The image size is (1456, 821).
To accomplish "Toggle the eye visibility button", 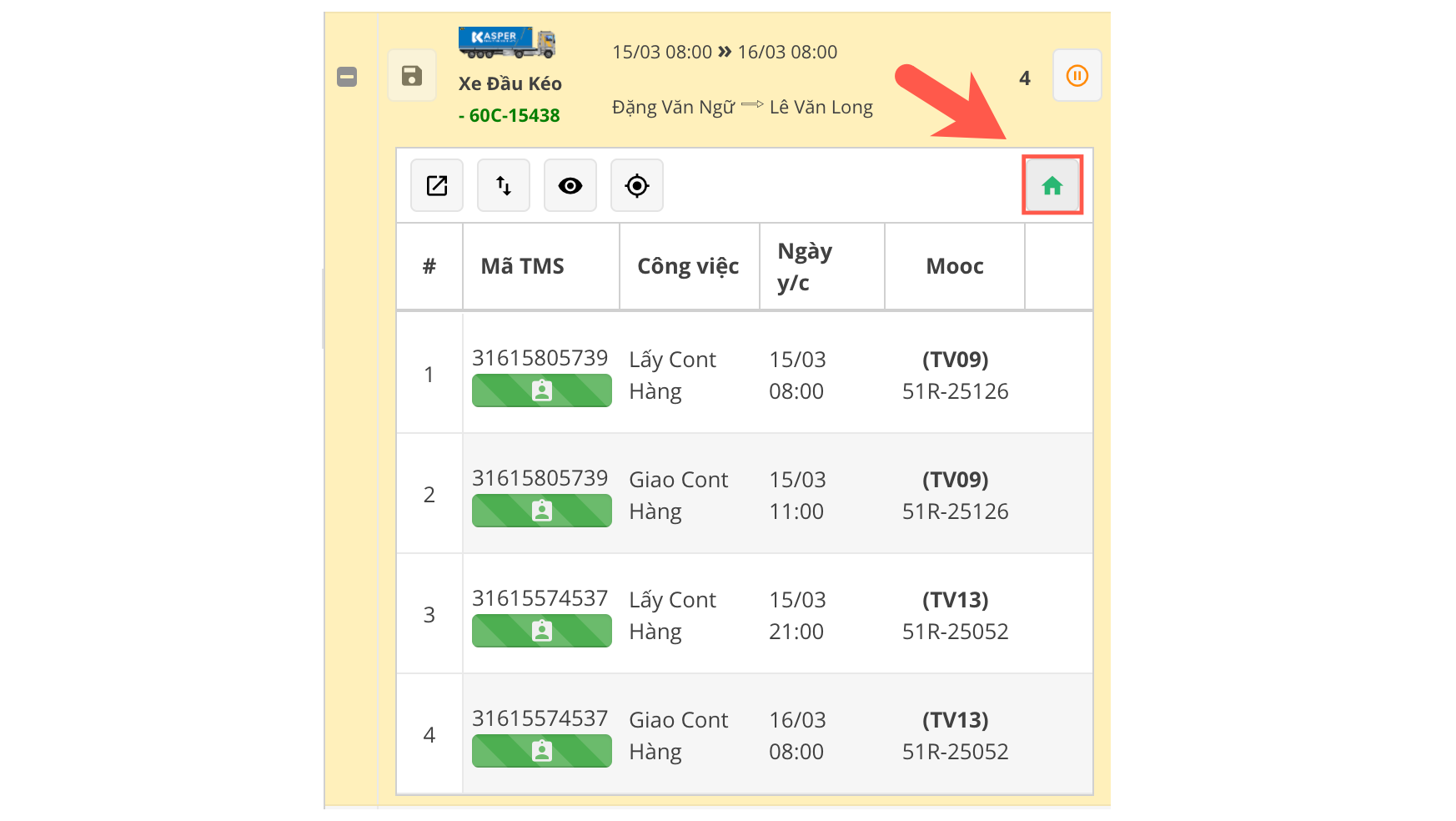I will click(570, 185).
